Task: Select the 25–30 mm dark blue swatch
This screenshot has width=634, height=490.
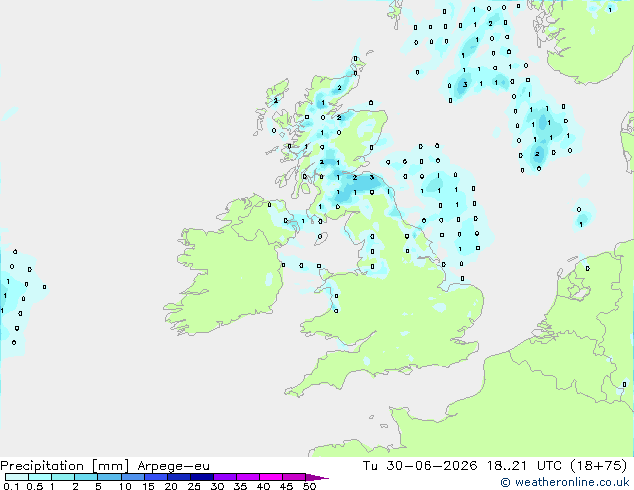Action: click(201, 477)
